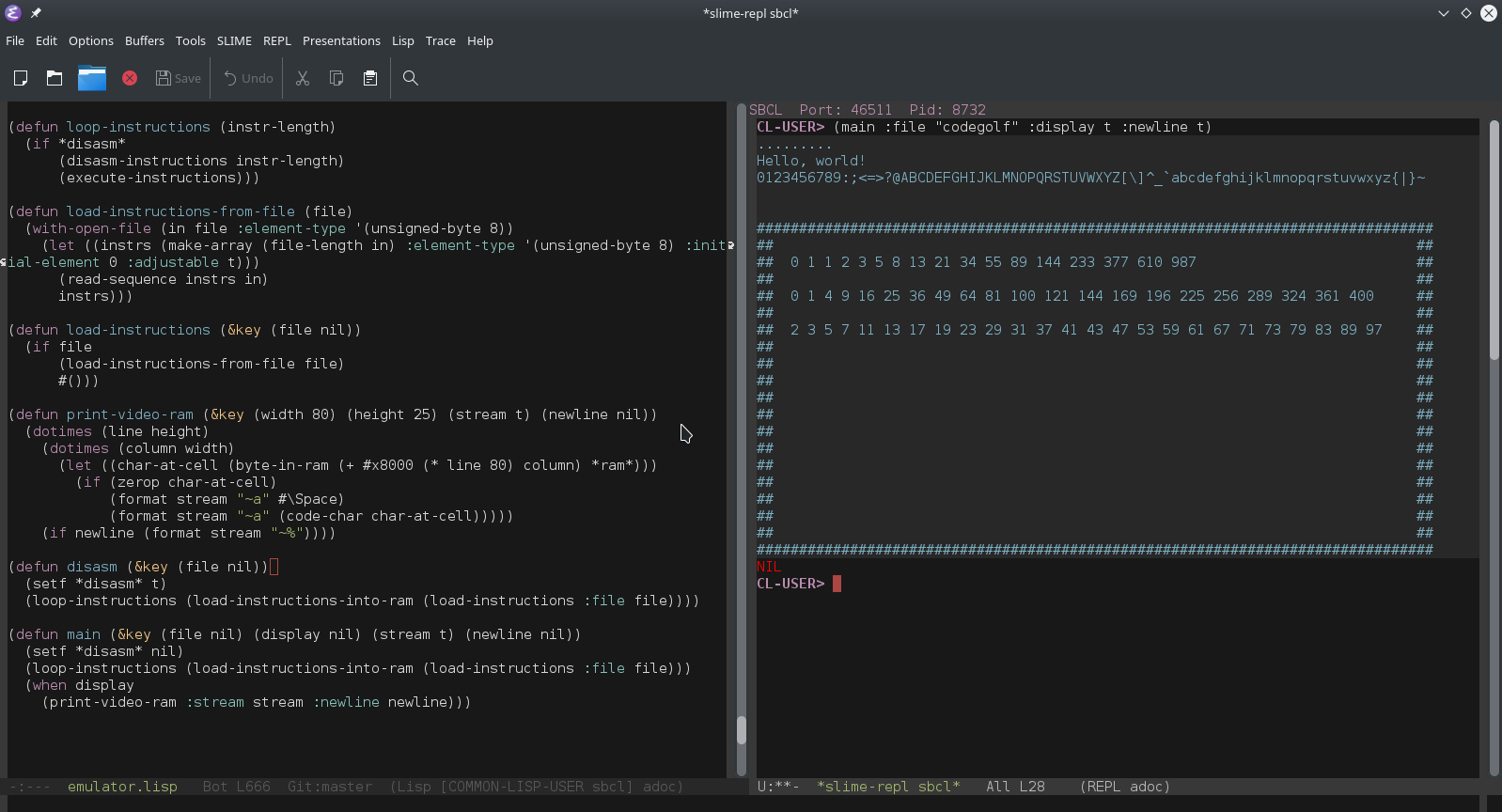Image resolution: width=1502 pixels, height=812 pixels.
Task: Click Git:master in left mode line
Action: (330, 787)
